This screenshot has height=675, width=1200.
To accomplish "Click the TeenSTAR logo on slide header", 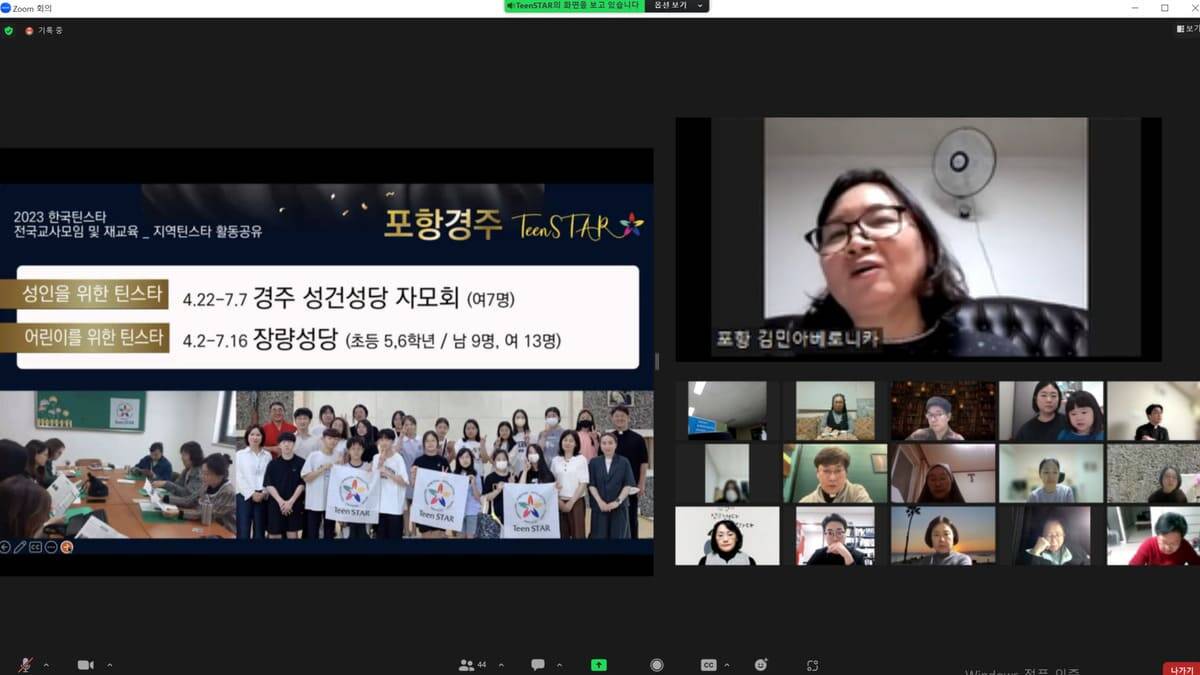I will click(577, 226).
